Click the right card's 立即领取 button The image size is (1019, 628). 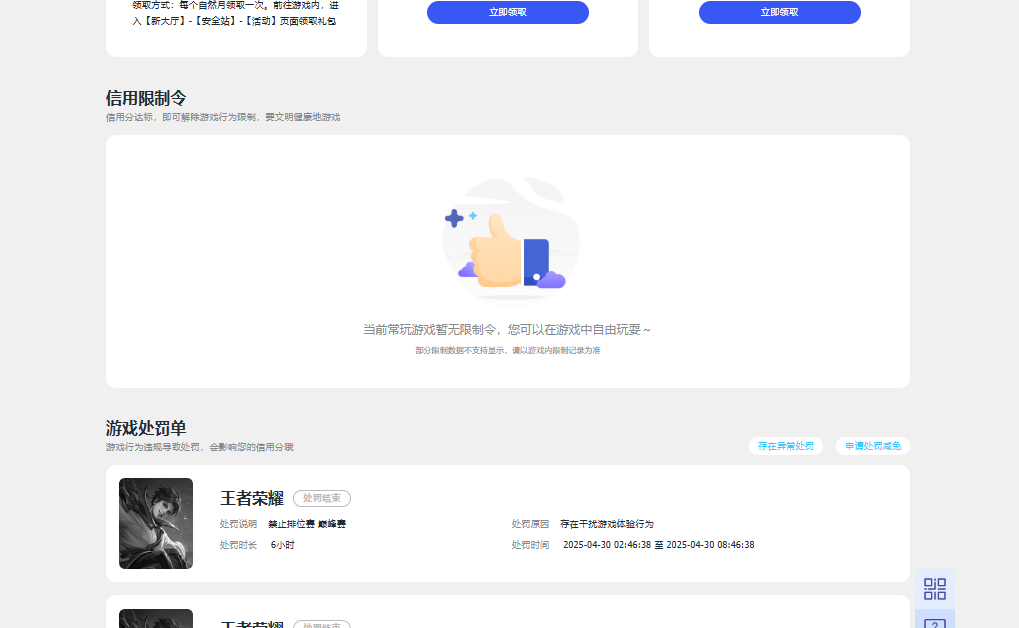[779, 12]
